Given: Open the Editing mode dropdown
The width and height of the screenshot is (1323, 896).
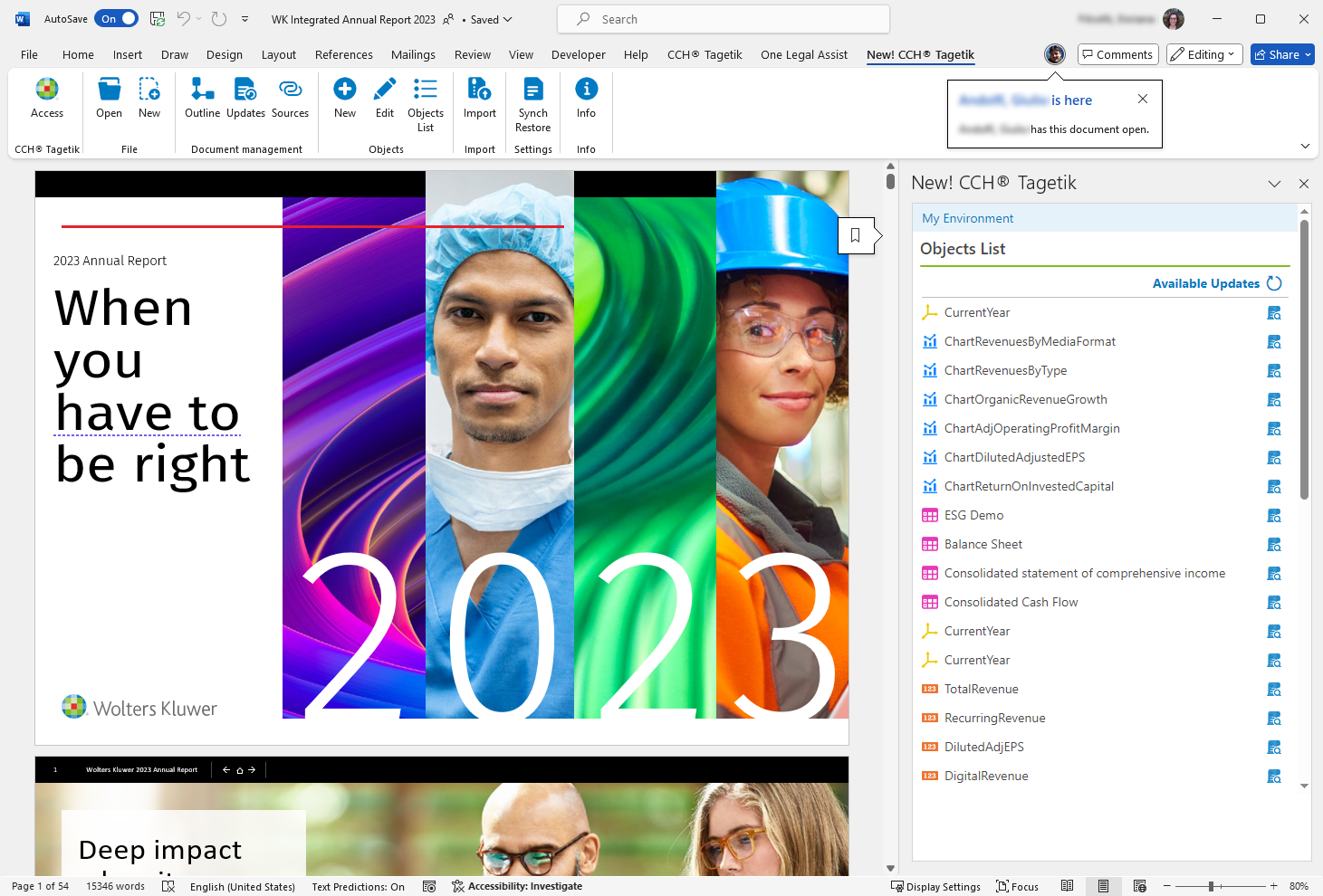Looking at the screenshot, I should click(x=1203, y=54).
